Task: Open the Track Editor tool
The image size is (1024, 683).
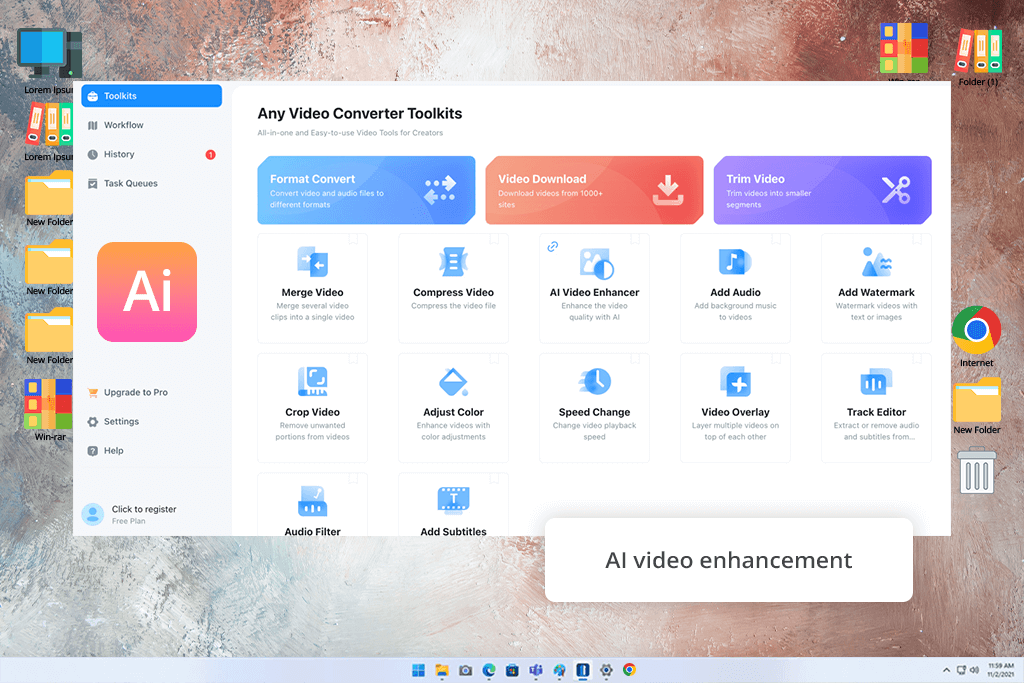Action: click(876, 407)
